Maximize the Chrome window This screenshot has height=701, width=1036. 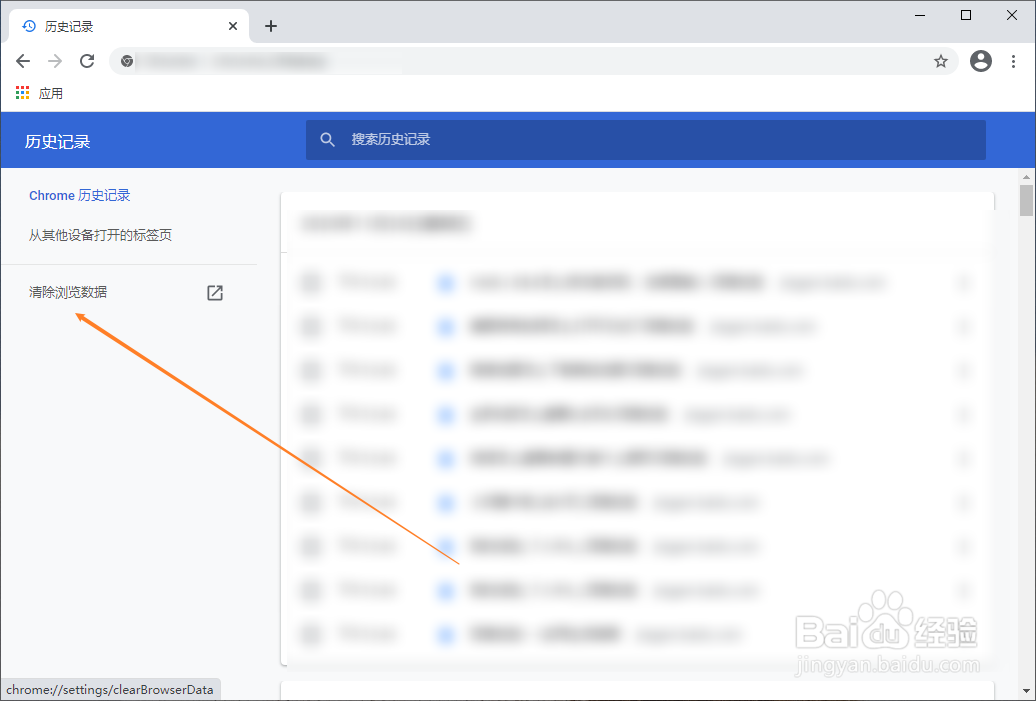(966, 15)
